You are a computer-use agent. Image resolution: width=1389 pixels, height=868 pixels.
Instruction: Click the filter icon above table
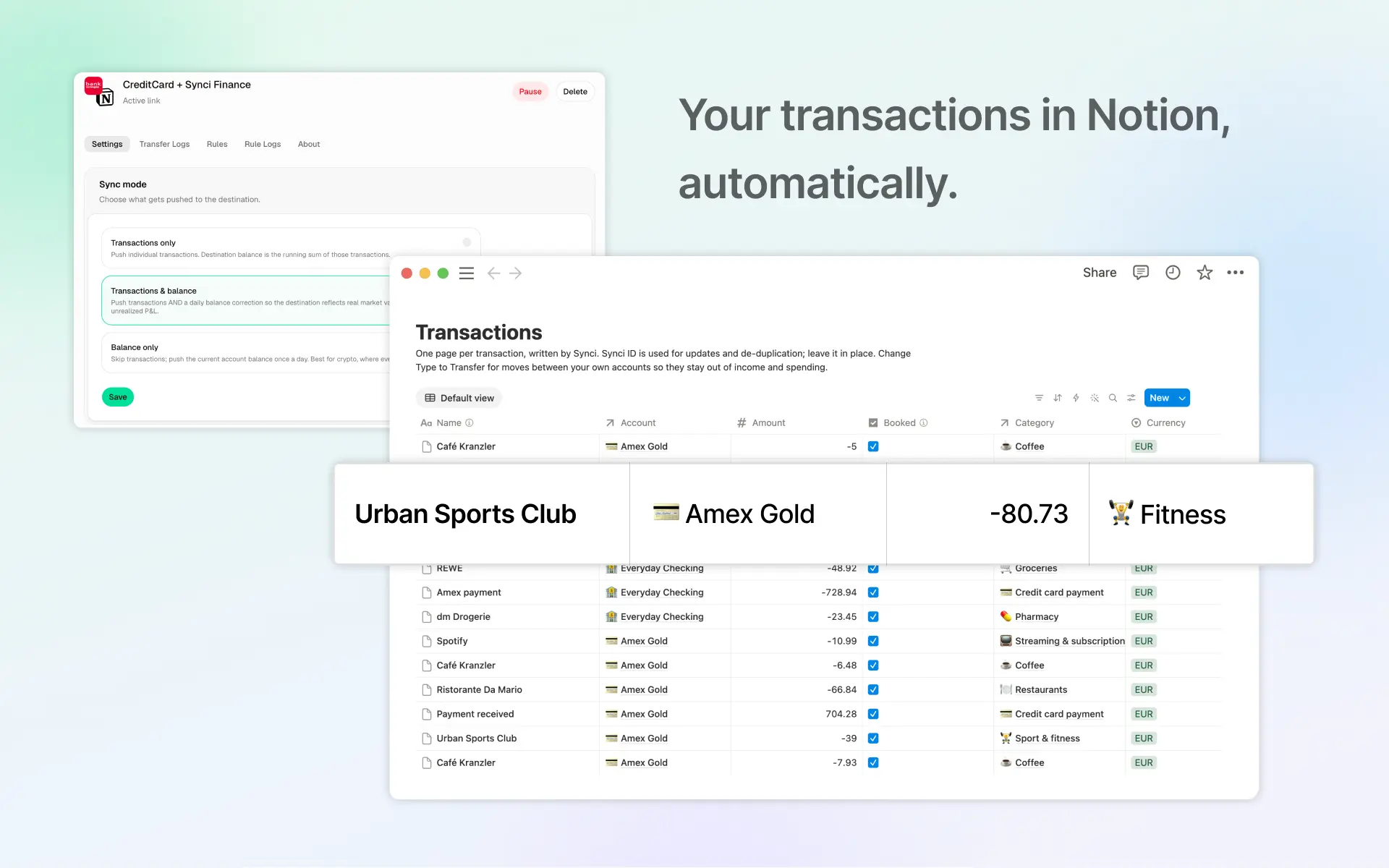[1039, 398]
